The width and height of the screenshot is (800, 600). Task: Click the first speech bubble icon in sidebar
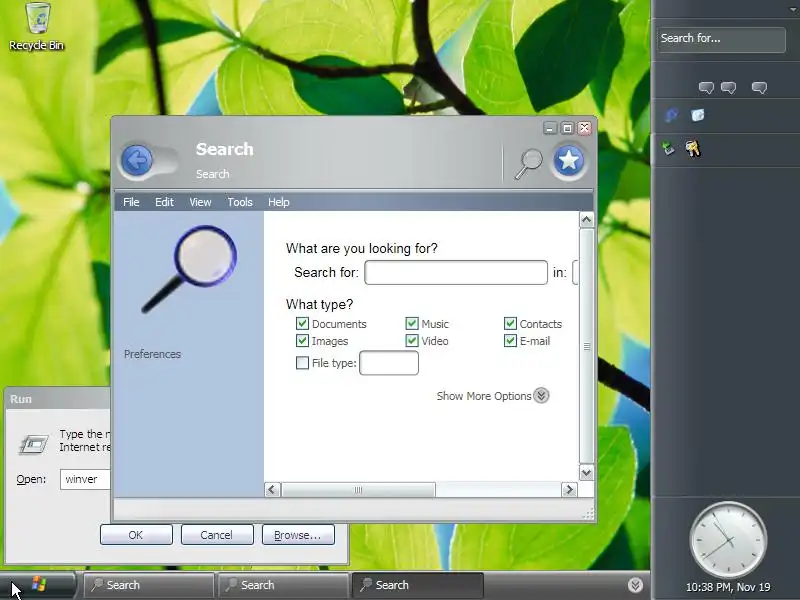(706, 88)
